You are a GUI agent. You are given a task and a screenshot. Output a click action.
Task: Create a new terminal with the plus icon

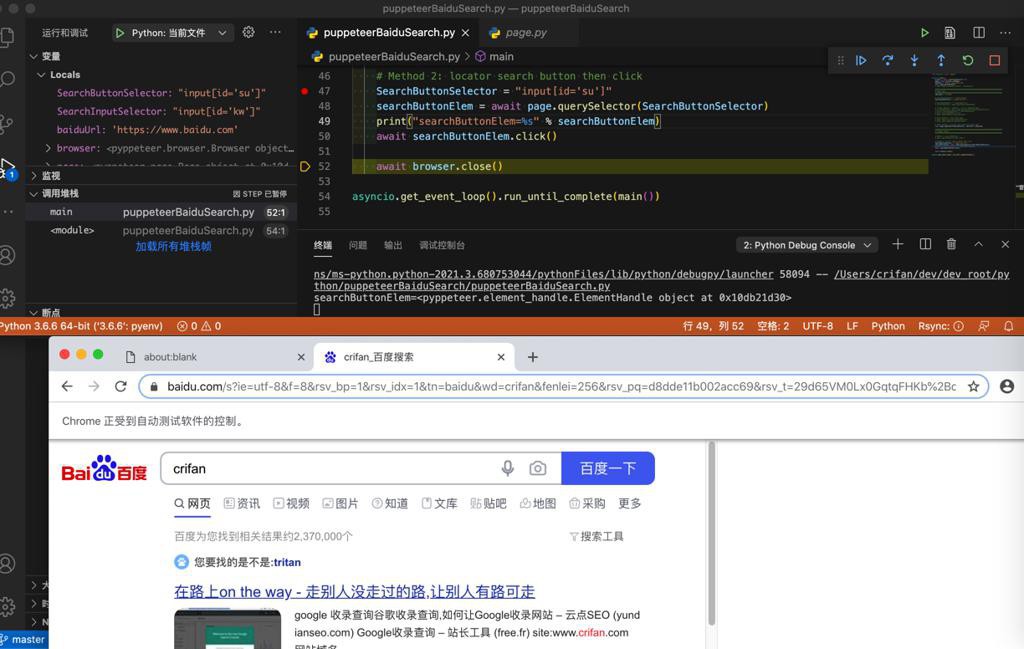898,244
